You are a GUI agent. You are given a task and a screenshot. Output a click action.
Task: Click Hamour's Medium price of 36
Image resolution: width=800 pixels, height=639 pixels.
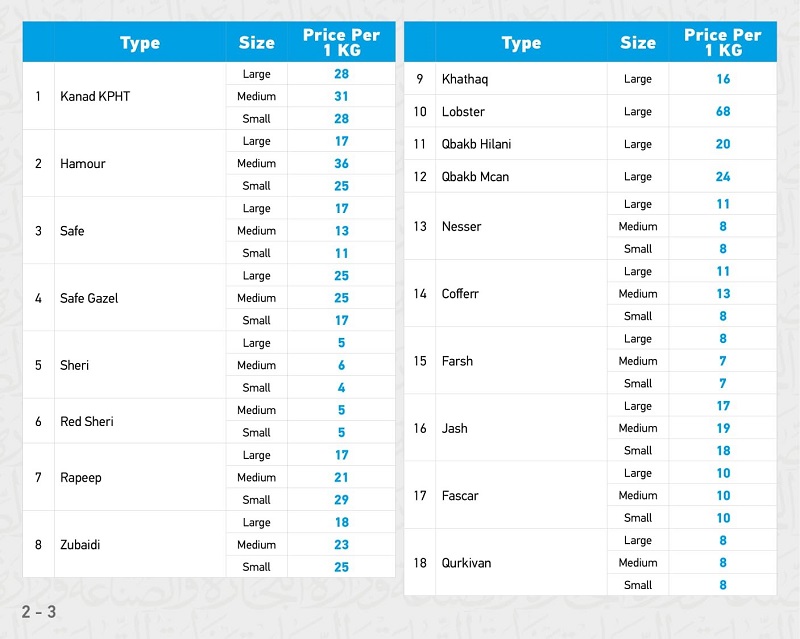click(342, 164)
